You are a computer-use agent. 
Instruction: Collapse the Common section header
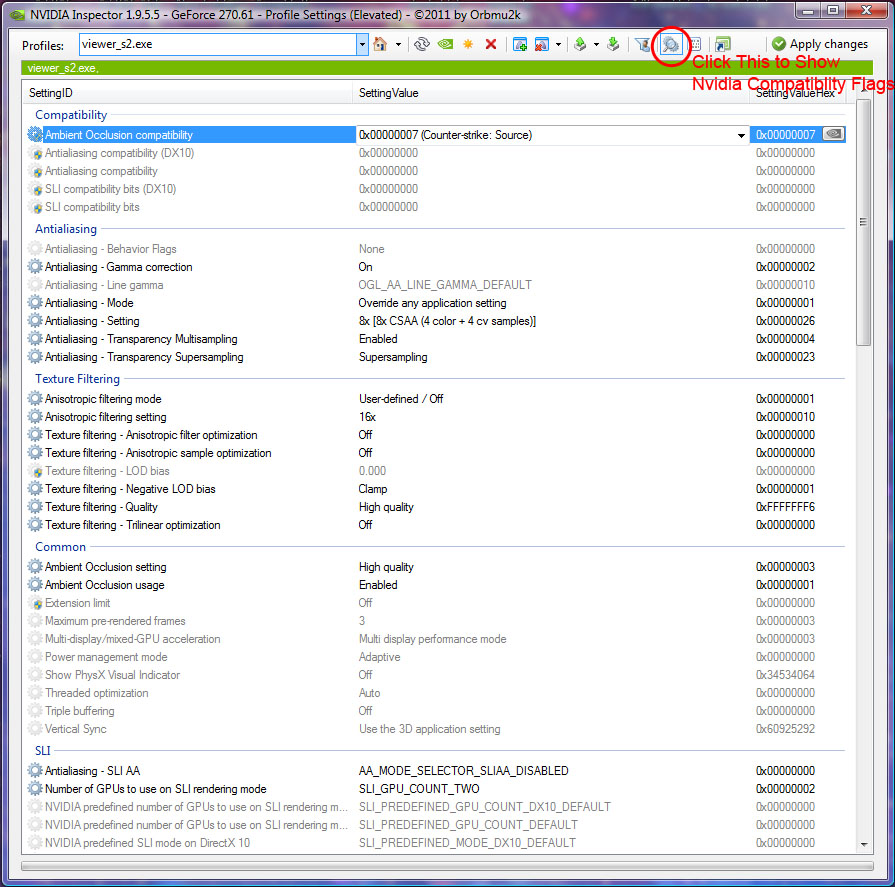click(x=60, y=547)
